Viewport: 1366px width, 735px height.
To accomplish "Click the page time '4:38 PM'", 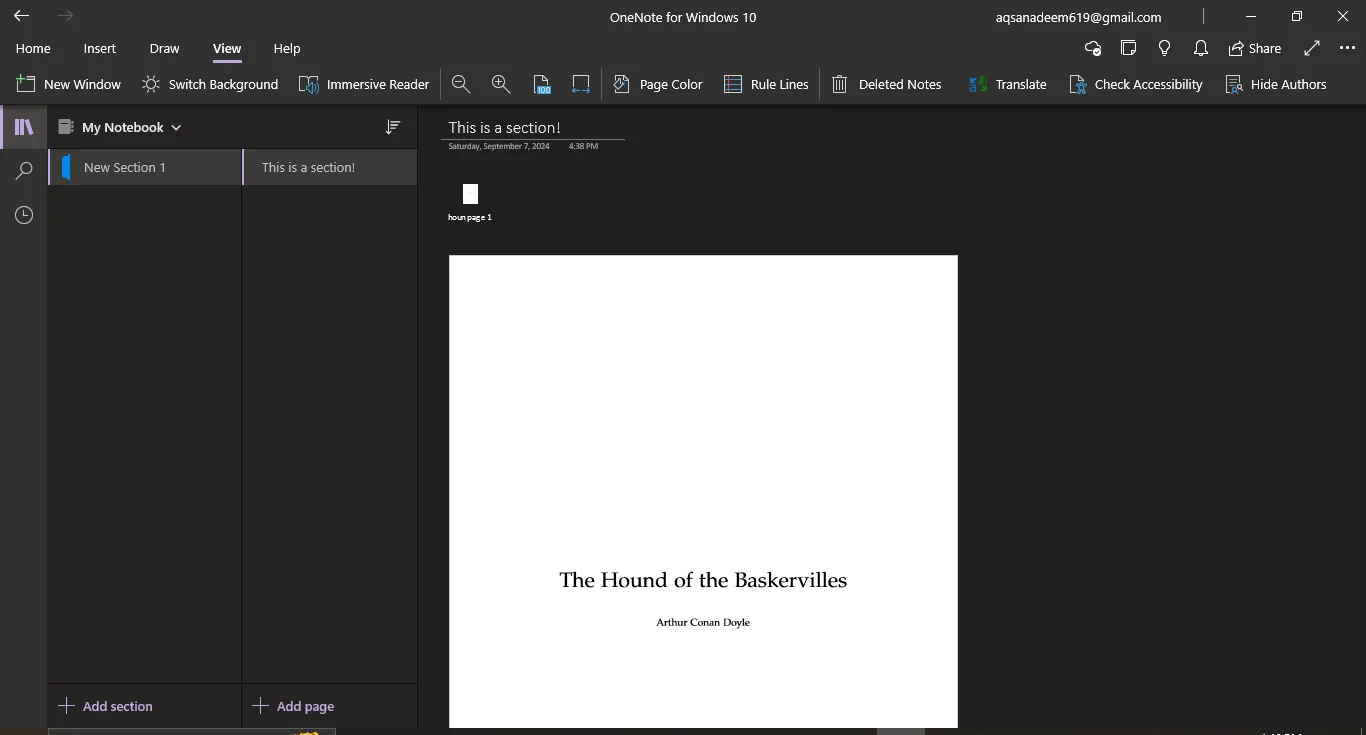I will click(583, 146).
